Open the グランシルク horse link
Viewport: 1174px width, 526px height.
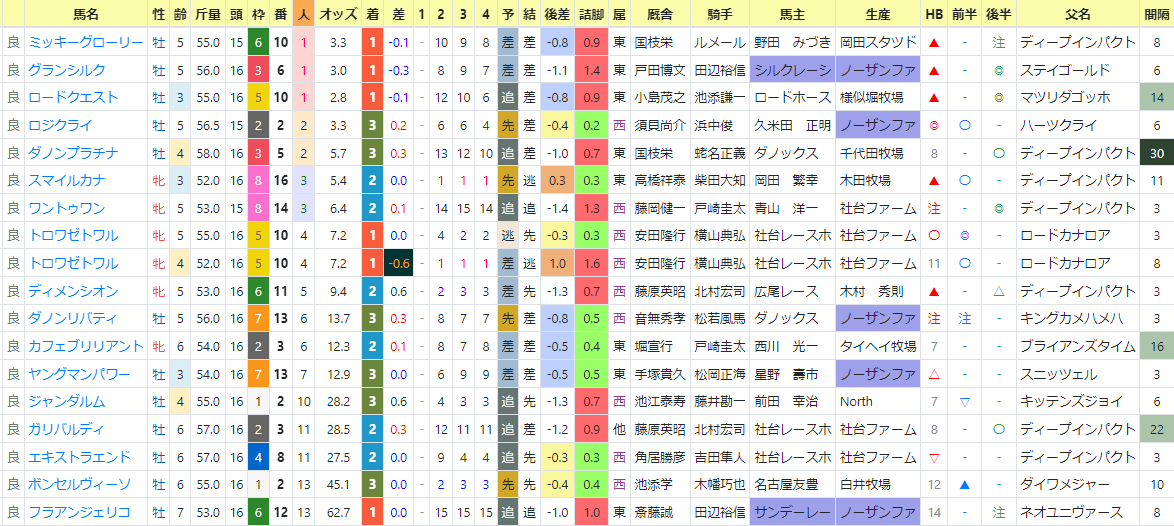point(67,70)
